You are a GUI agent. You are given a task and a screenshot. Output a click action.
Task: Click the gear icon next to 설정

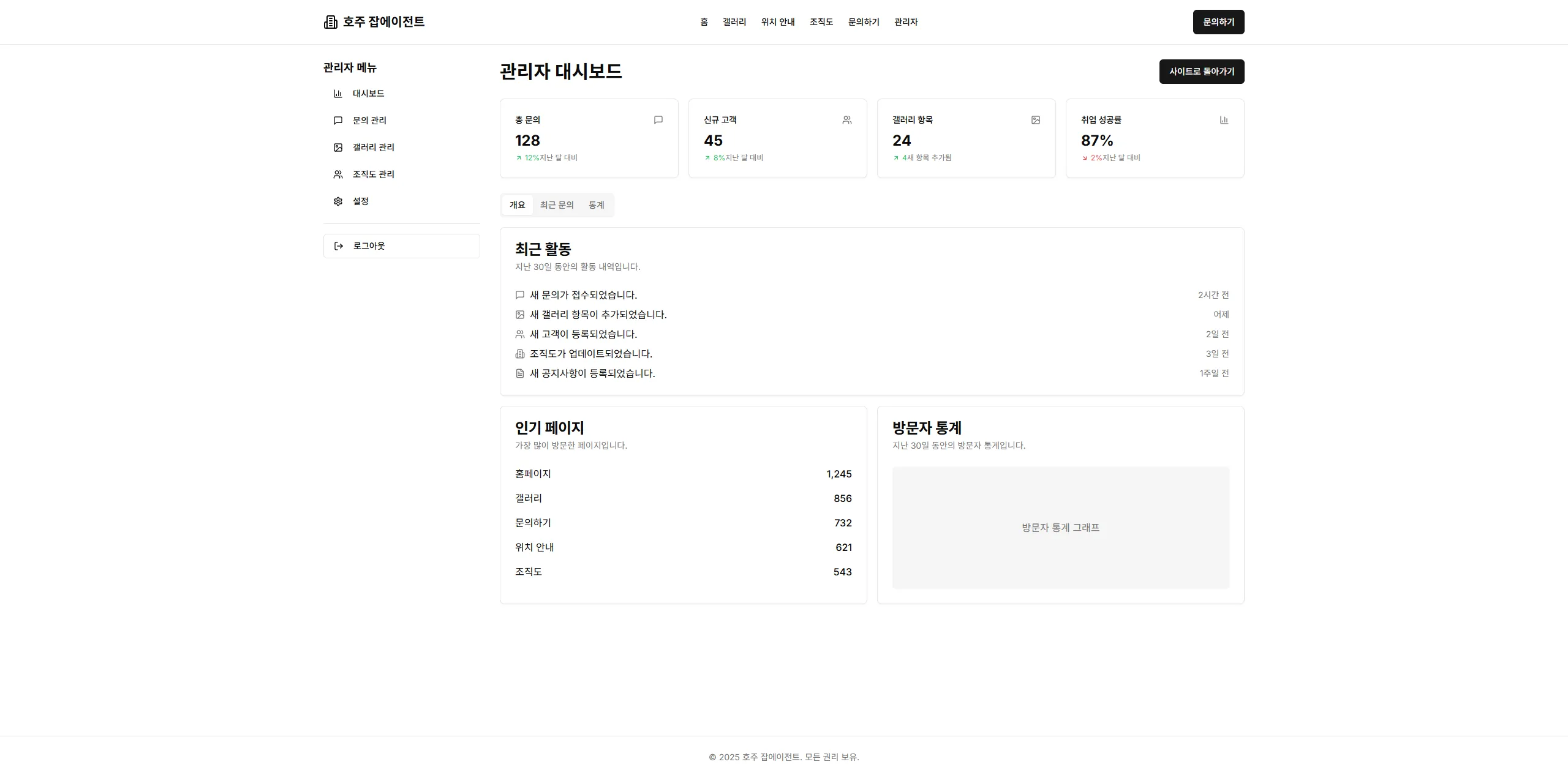pyautogui.click(x=338, y=201)
